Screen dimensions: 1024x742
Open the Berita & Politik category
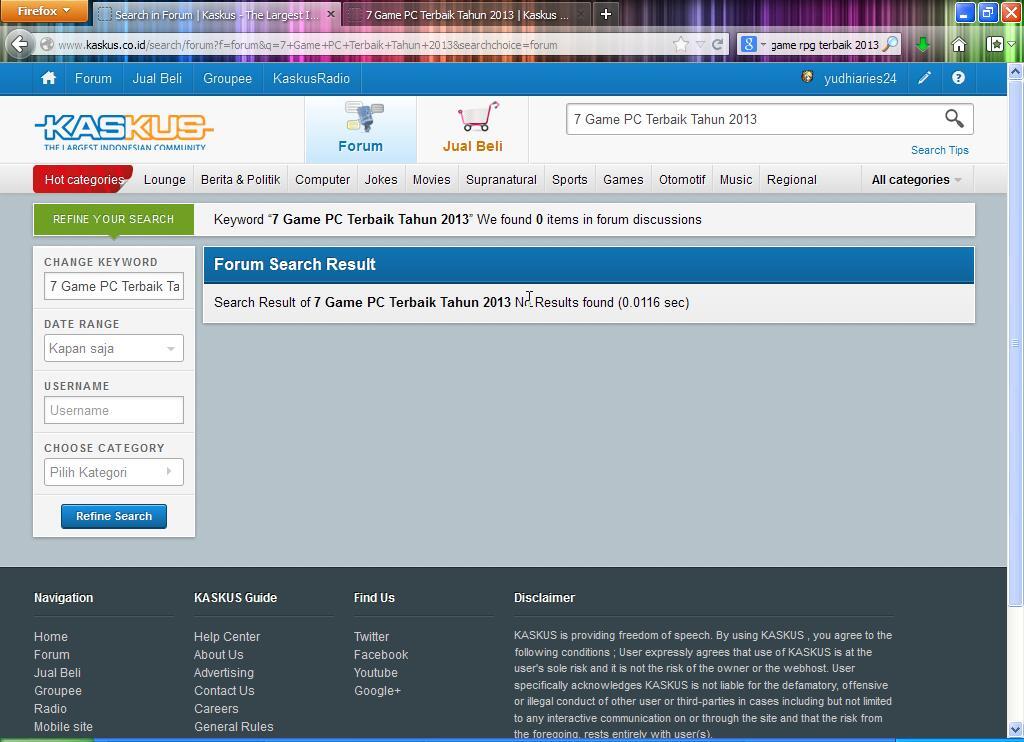[240, 180]
